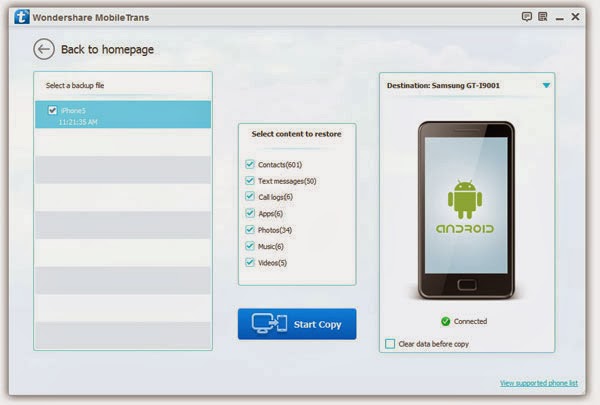The height and width of the screenshot is (405, 600).
Task: Toggle the iPhone5 backup file checkbox
Action: tap(52, 111)
